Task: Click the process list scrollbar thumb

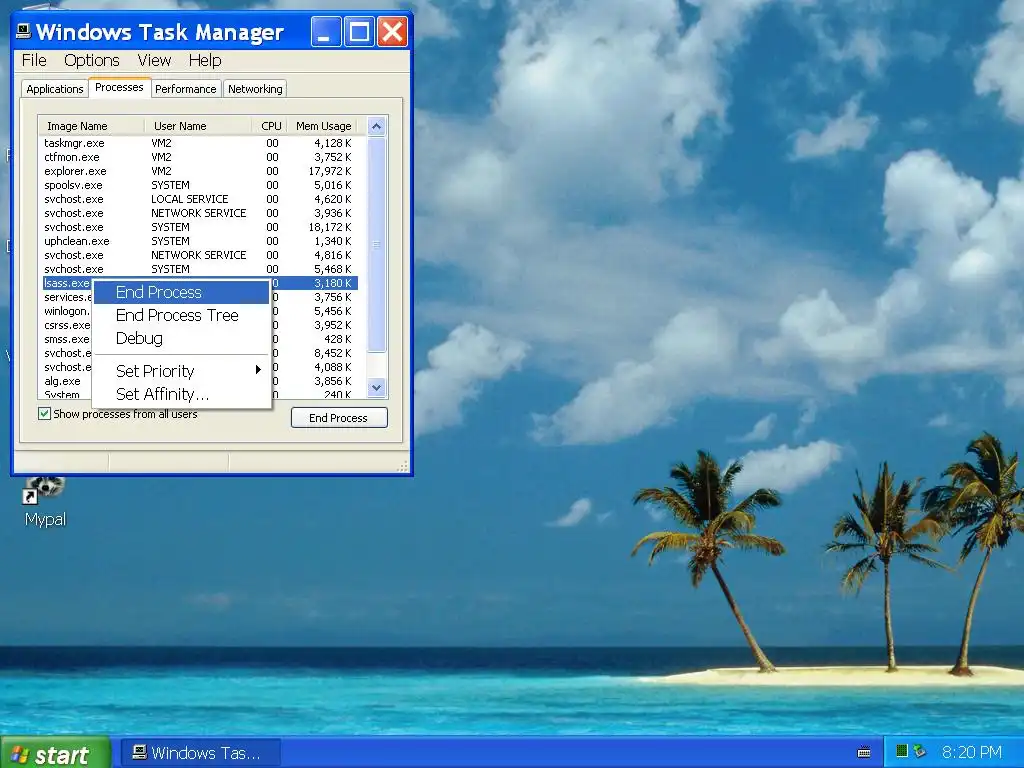Action: coord(377,245)
